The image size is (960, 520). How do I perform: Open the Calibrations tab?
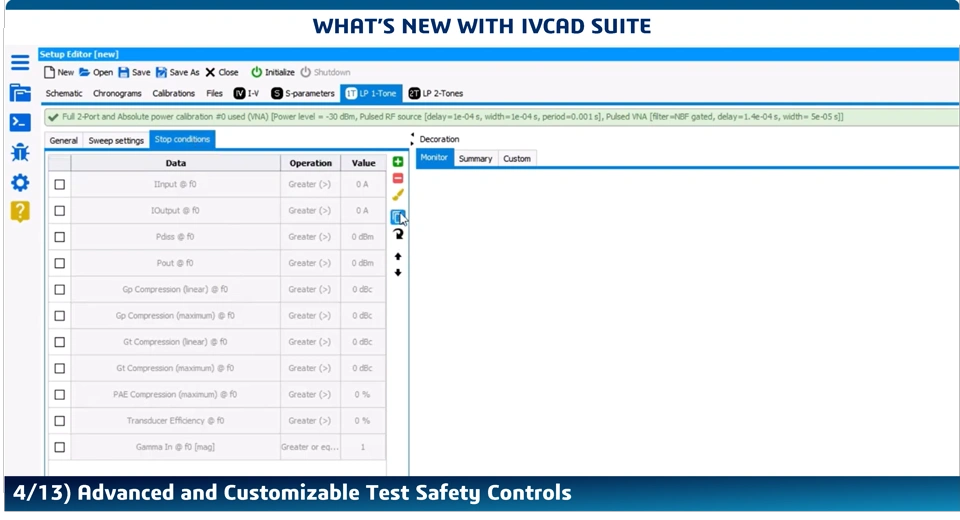pos(173,94)
